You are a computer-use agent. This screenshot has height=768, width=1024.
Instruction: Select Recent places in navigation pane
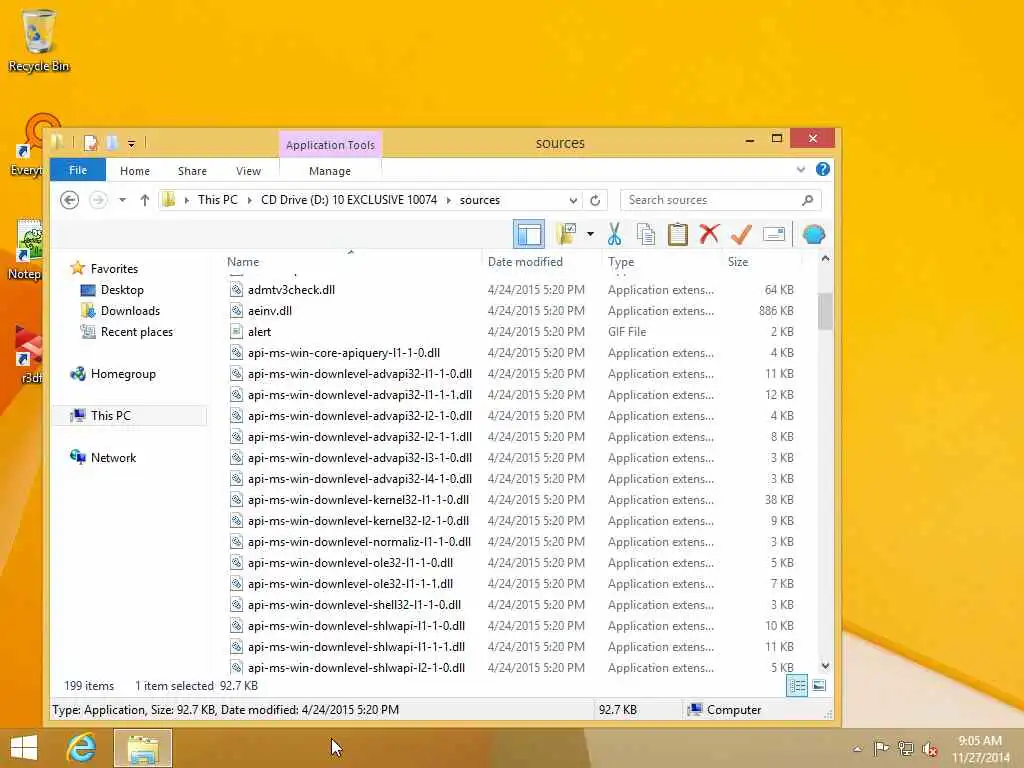[x=136, y=332]
